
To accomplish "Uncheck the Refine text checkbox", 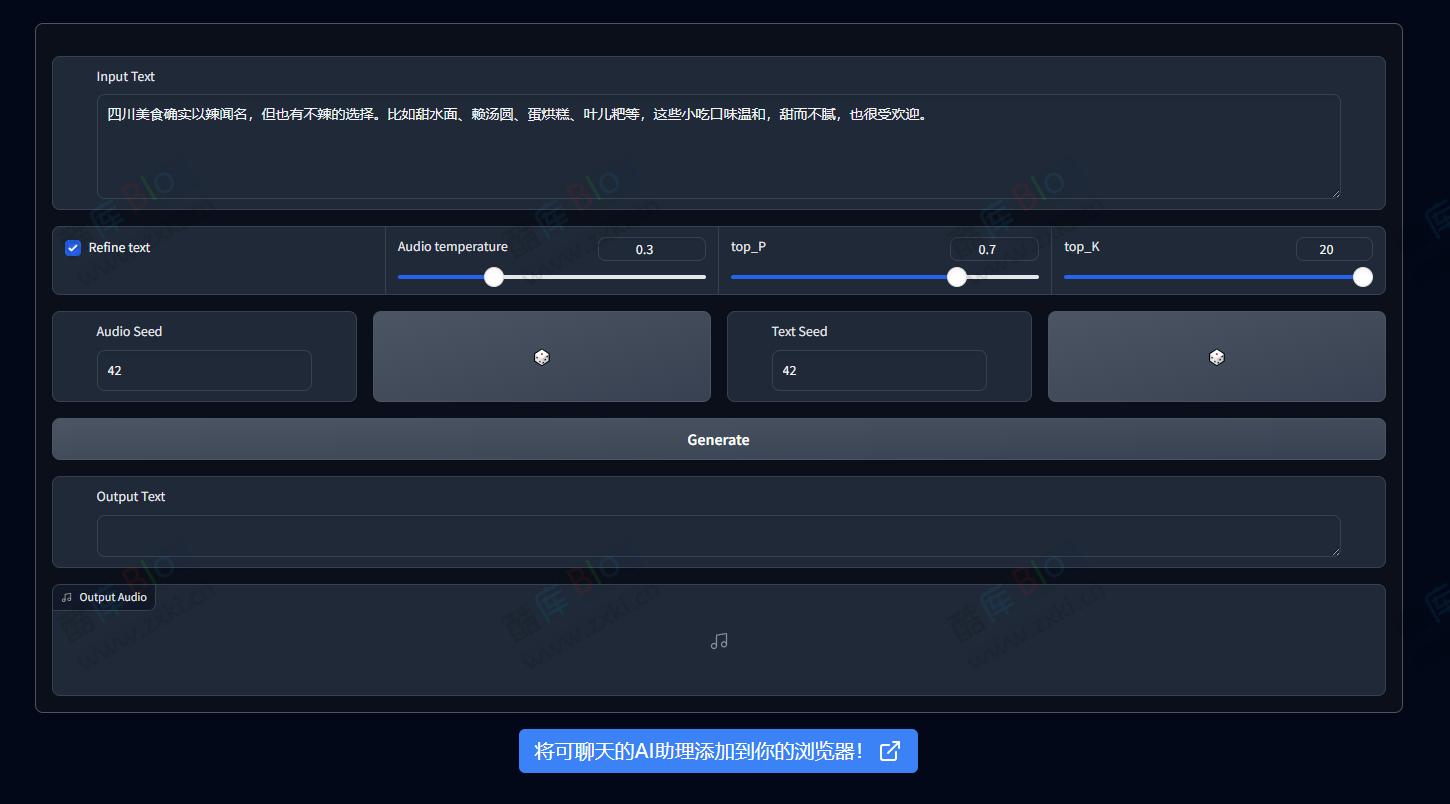I will click(x=73, y=248).
